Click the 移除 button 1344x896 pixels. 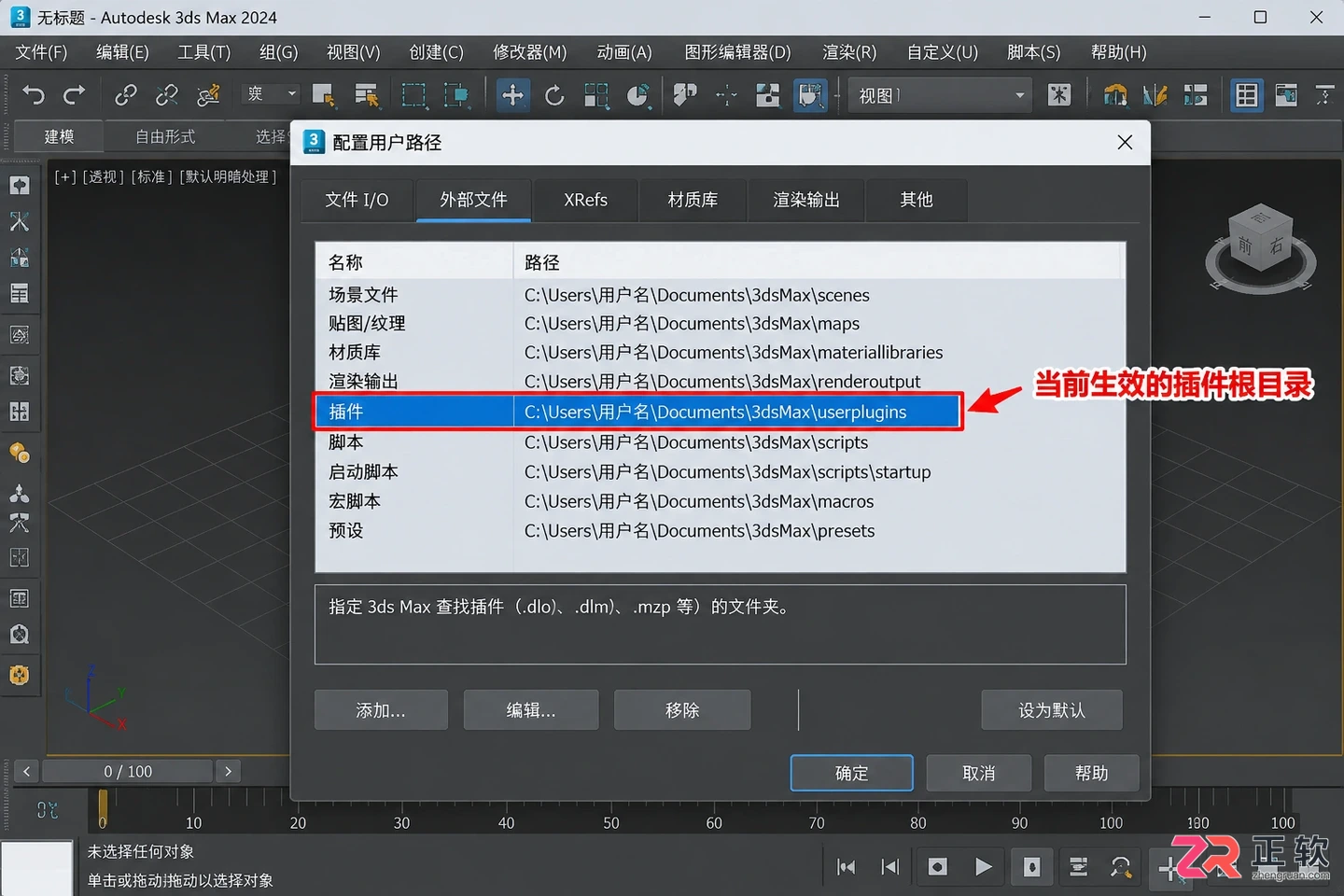pyautogui.click(x=682, y=710)
